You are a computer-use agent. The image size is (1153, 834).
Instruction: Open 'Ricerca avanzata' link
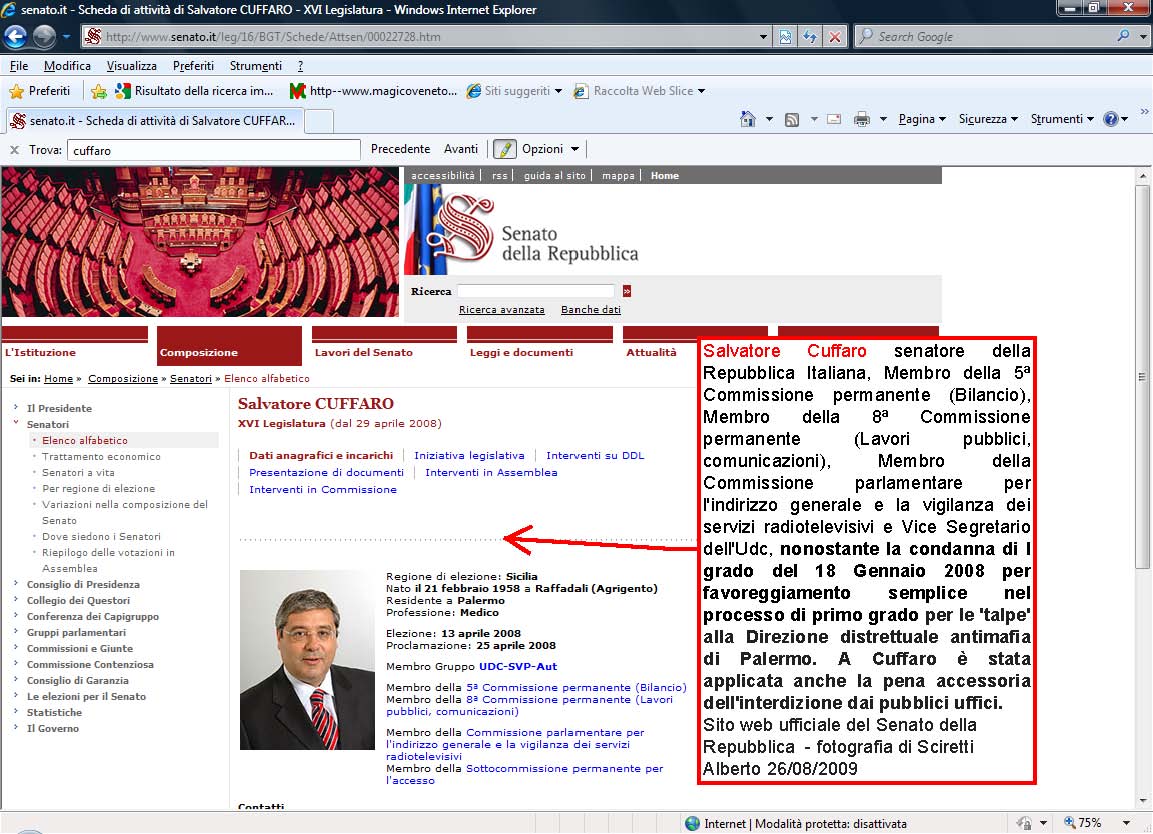tap(501, 310)
